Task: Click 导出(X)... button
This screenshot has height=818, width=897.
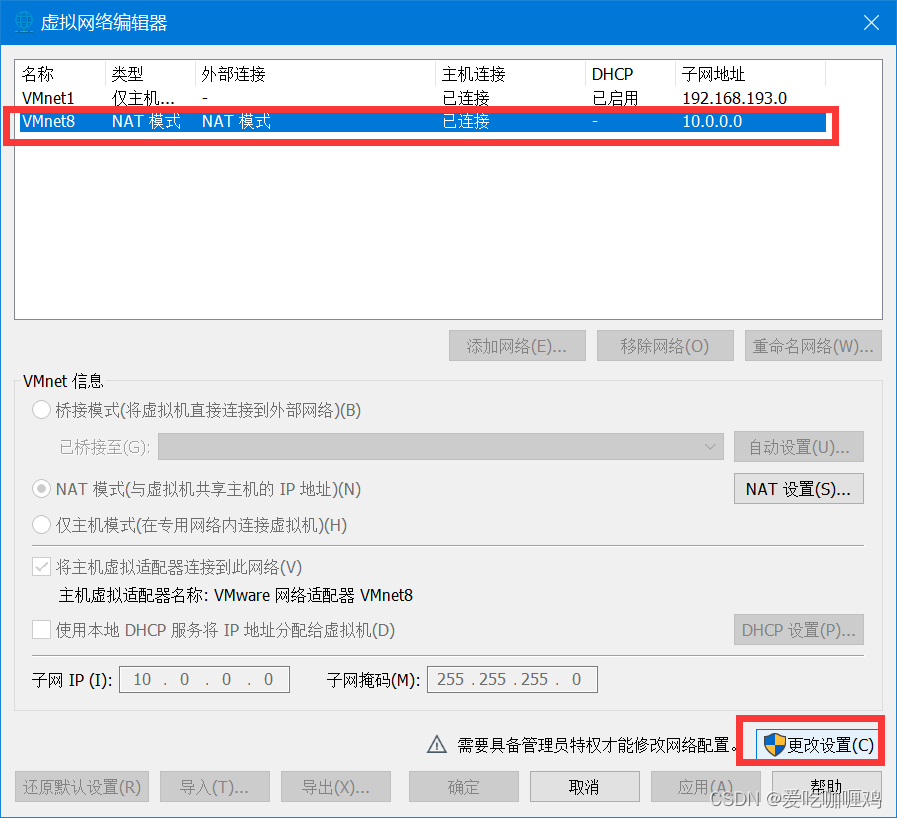Action: point(336,787)
